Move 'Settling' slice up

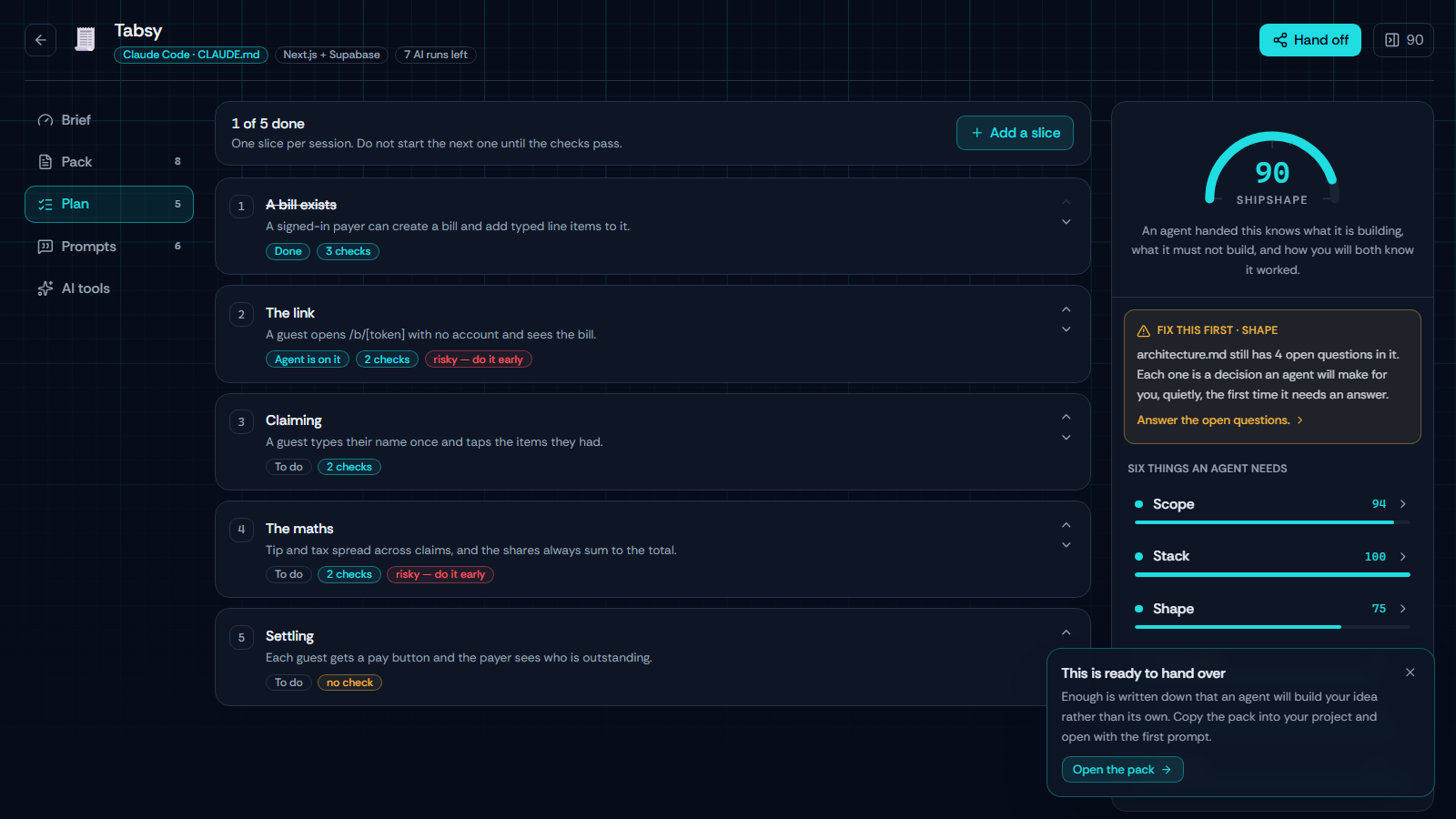click(x=1066, y=632)
